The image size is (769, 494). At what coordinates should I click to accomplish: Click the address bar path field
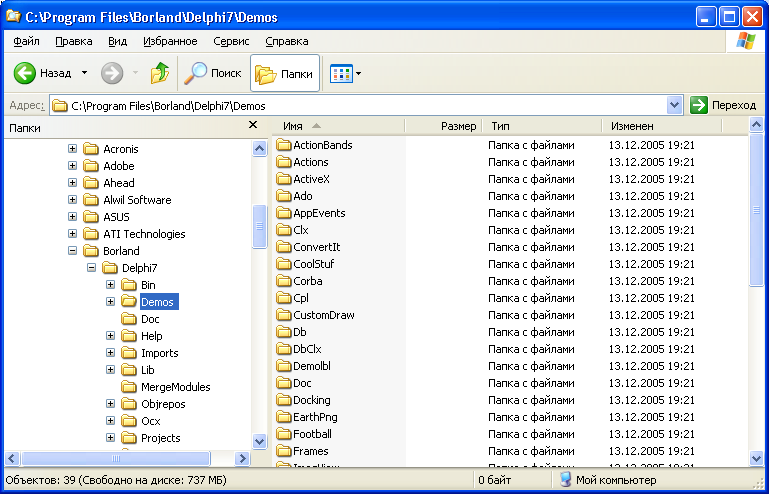point(358,105)
